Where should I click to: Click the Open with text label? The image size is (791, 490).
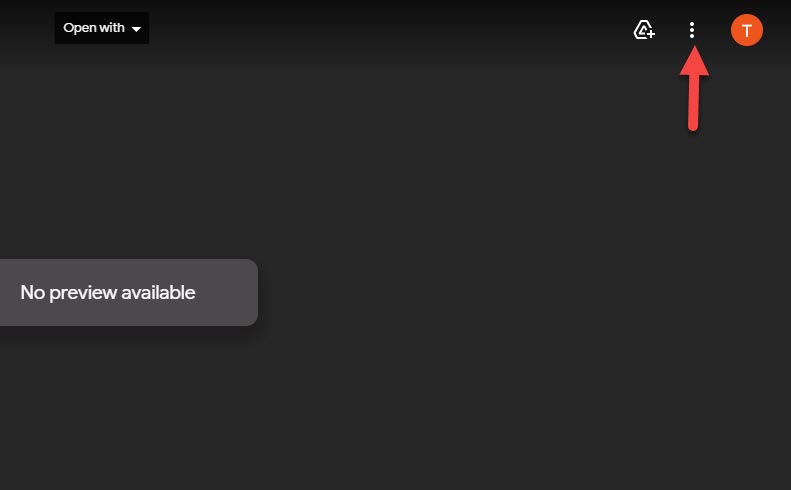(x=94, y=28)
